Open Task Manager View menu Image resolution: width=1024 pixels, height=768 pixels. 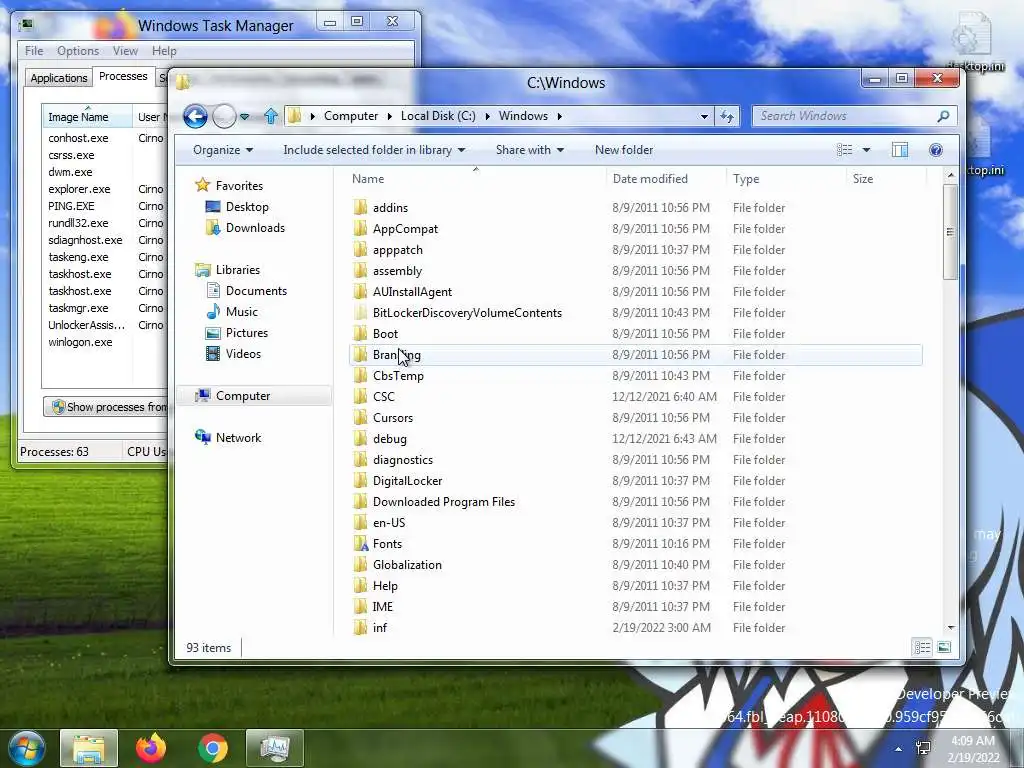[125, 51]
